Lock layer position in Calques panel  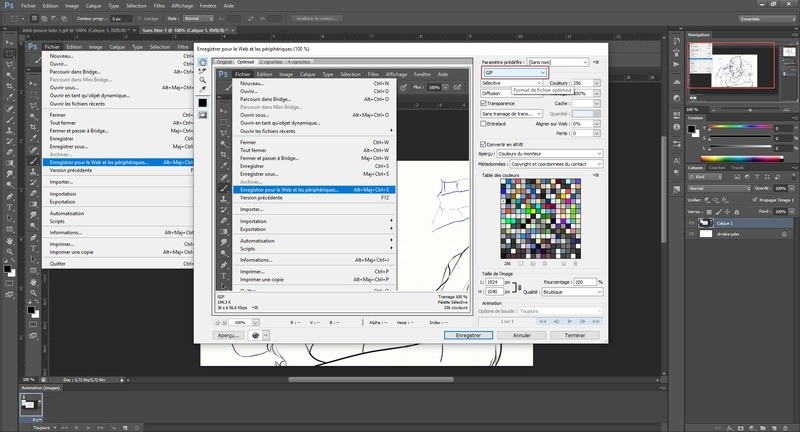728,212
